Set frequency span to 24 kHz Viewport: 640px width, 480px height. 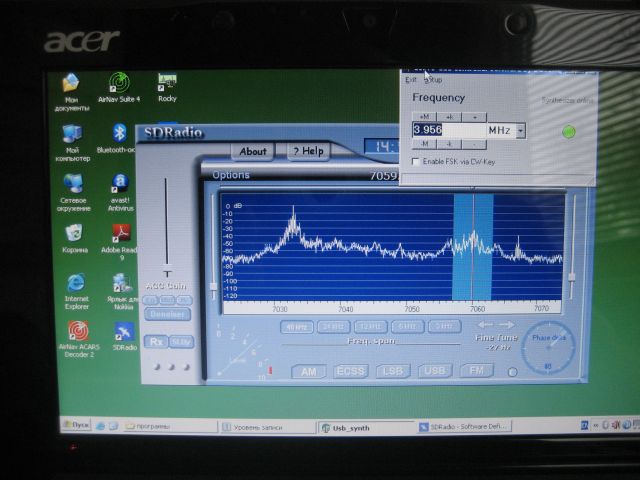tap(333, 327)
